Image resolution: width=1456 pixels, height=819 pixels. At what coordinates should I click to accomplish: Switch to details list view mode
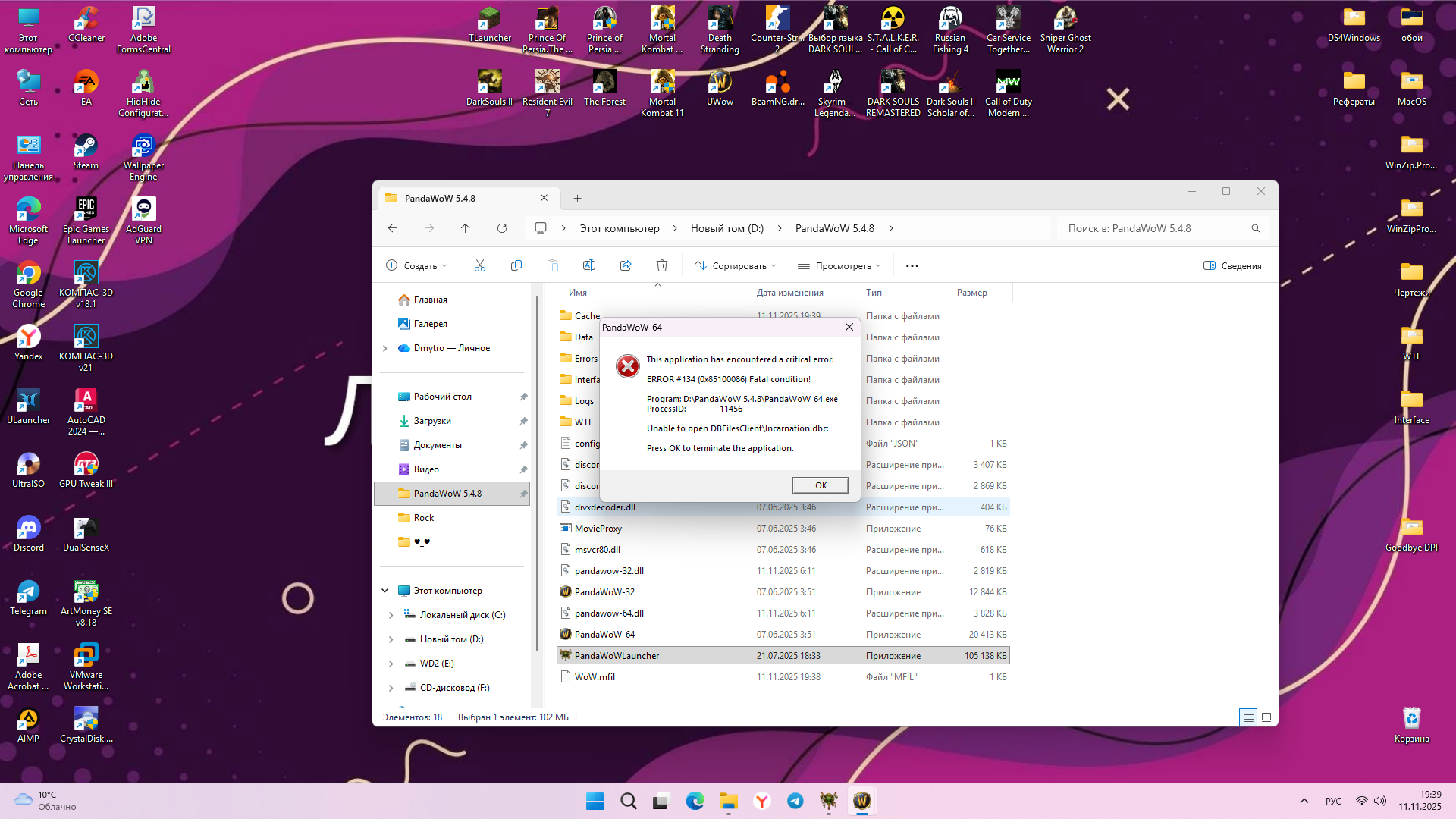pyautogui.click(x=1248, y=717)
